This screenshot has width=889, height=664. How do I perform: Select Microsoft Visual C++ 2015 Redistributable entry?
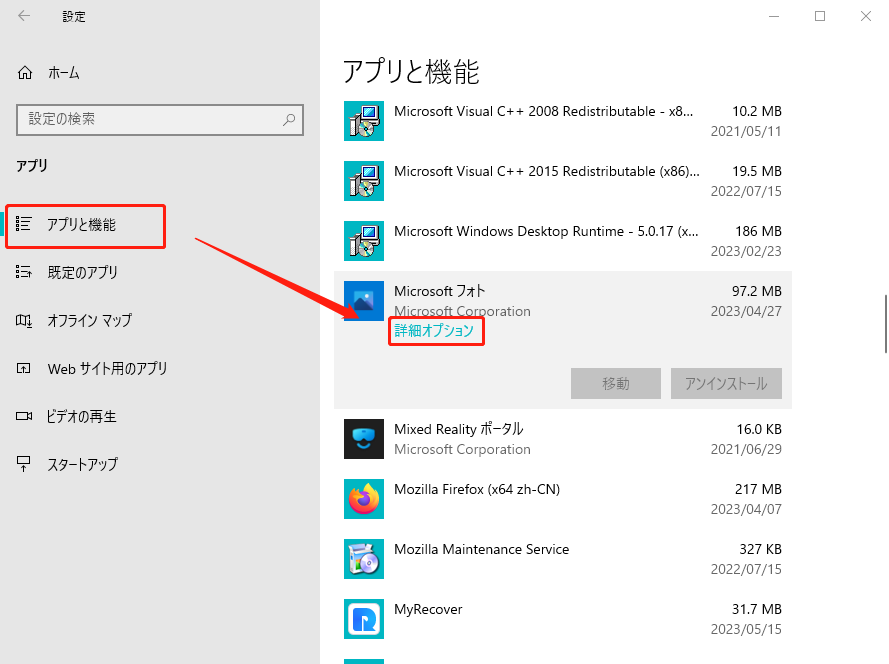click(x=563, y=181)
